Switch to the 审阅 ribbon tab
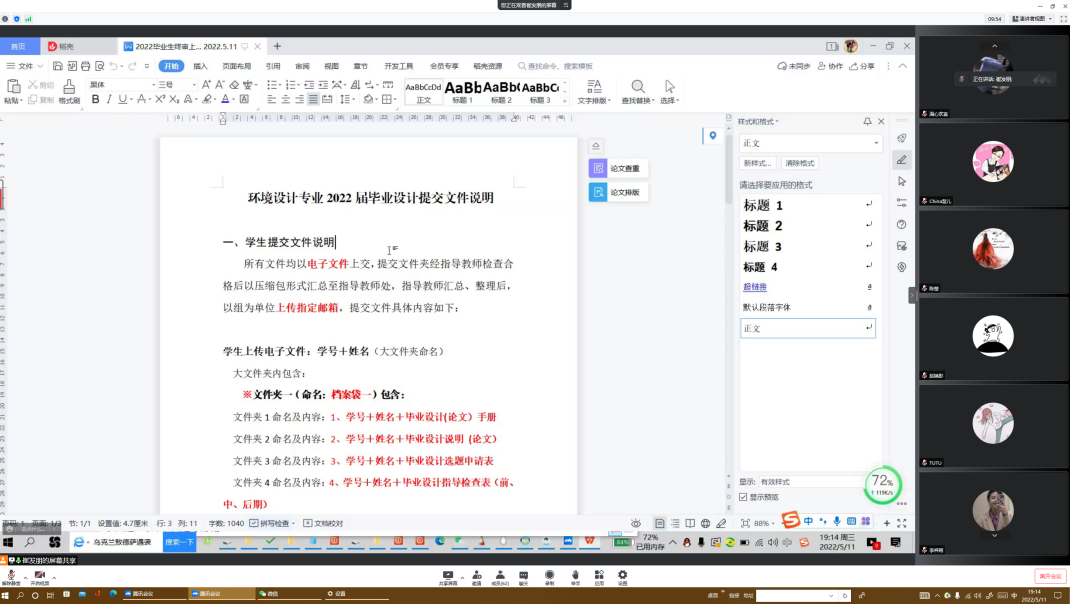This screenshot has height=604, width=1070. click(x=302, y=66)
